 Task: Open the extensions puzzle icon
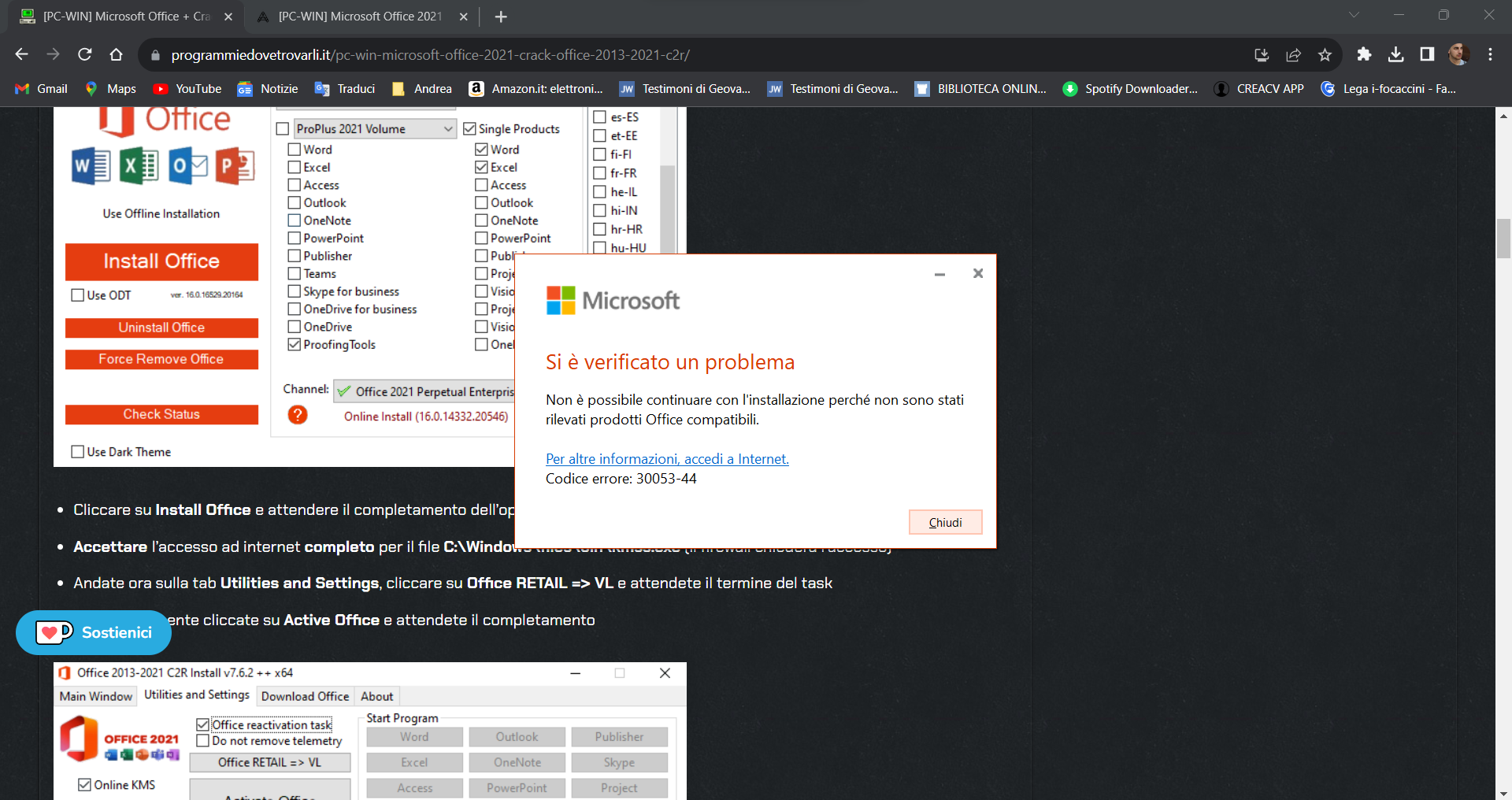tap(1364, 54)
